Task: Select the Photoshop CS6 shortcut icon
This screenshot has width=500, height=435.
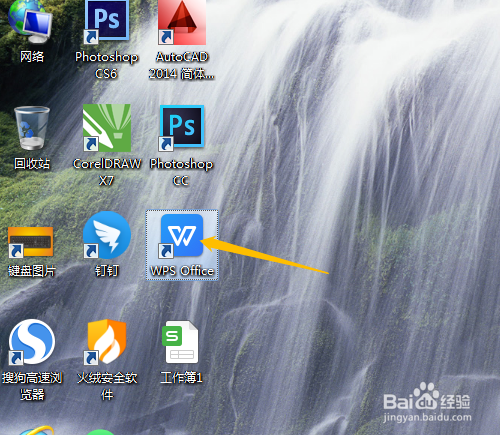Action: pos(107,21)
